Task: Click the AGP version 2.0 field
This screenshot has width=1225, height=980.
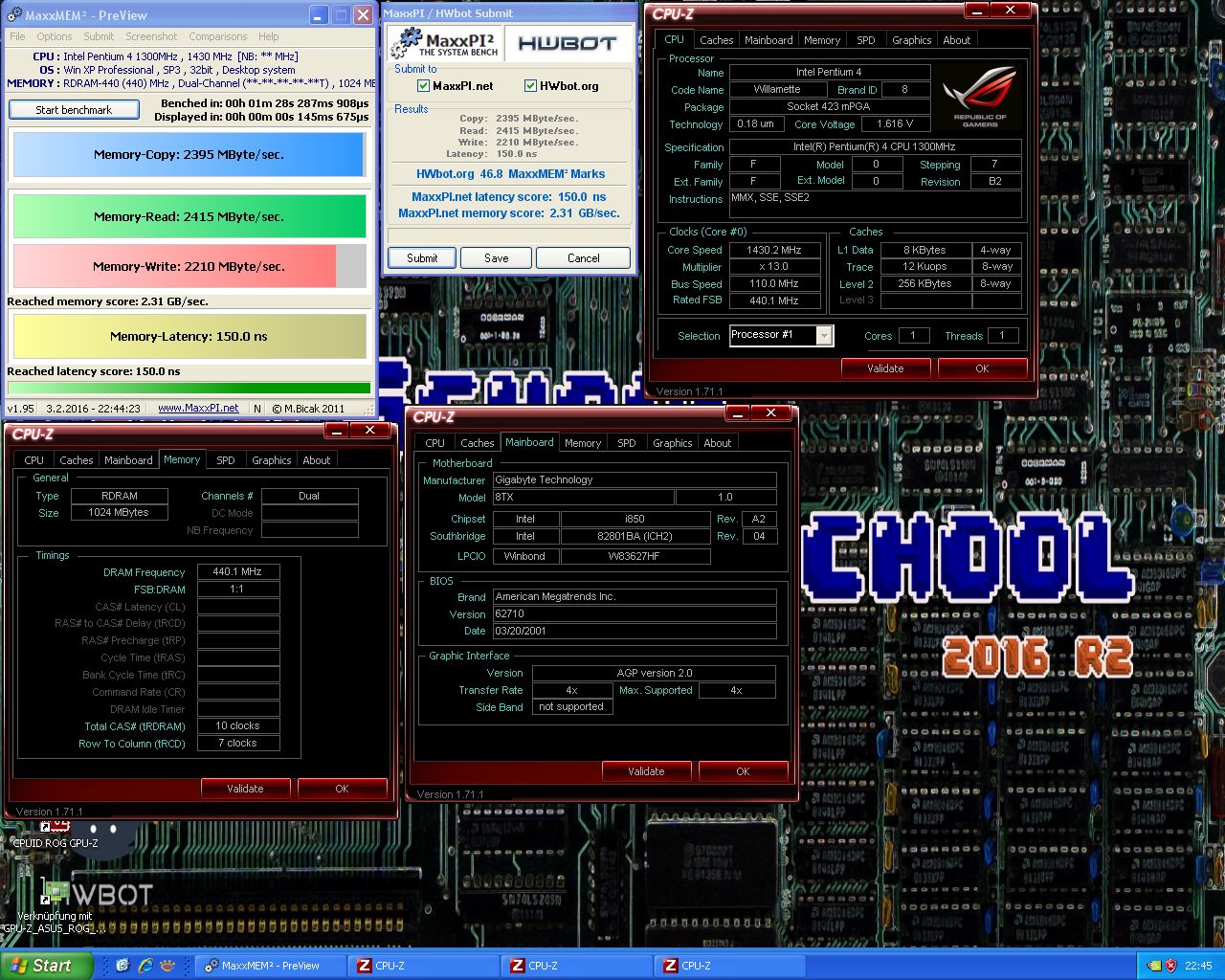Action: click(x=654, y=673)
